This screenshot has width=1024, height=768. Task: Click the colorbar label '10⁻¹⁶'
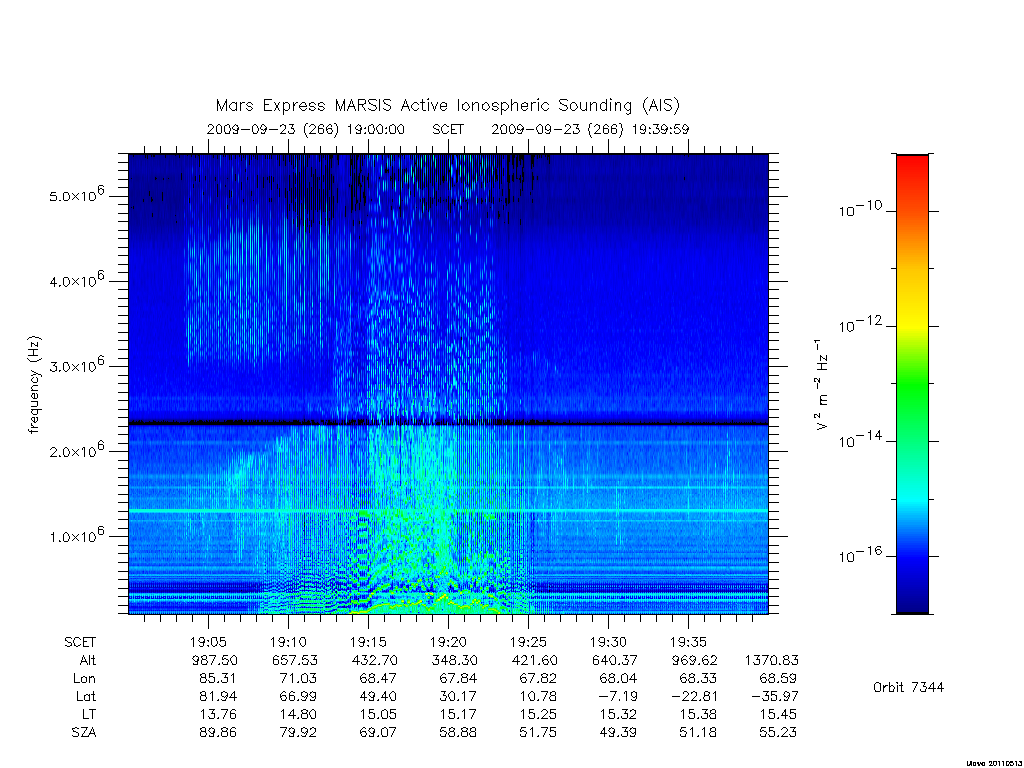click(860, 555)
